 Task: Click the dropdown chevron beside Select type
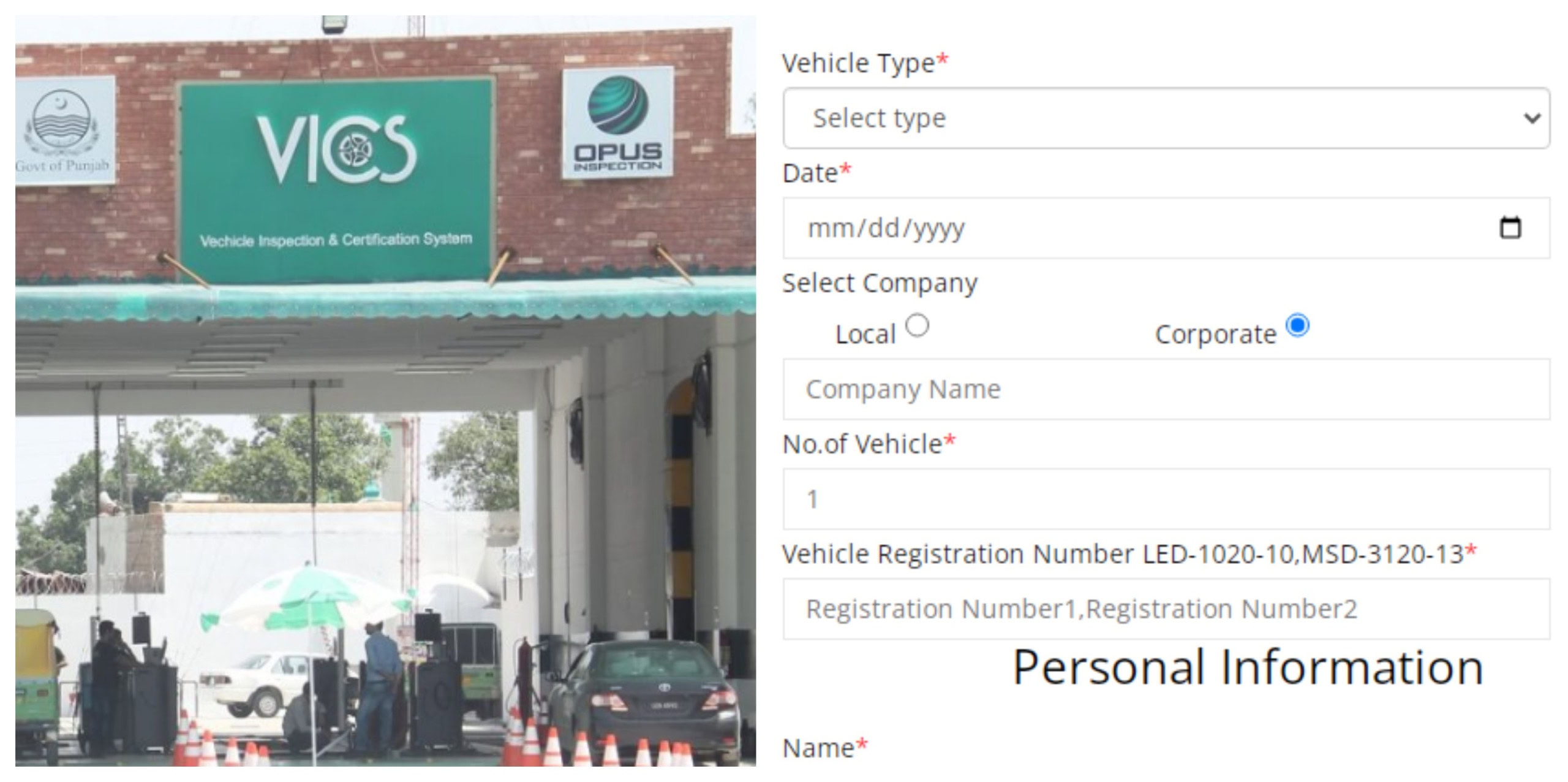point(1532,118)
